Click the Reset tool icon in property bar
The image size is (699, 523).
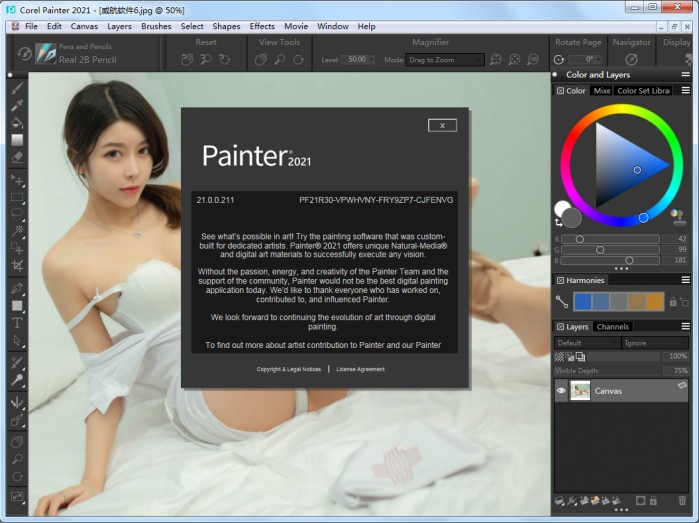pyautogui.click(x=25, y=54)
